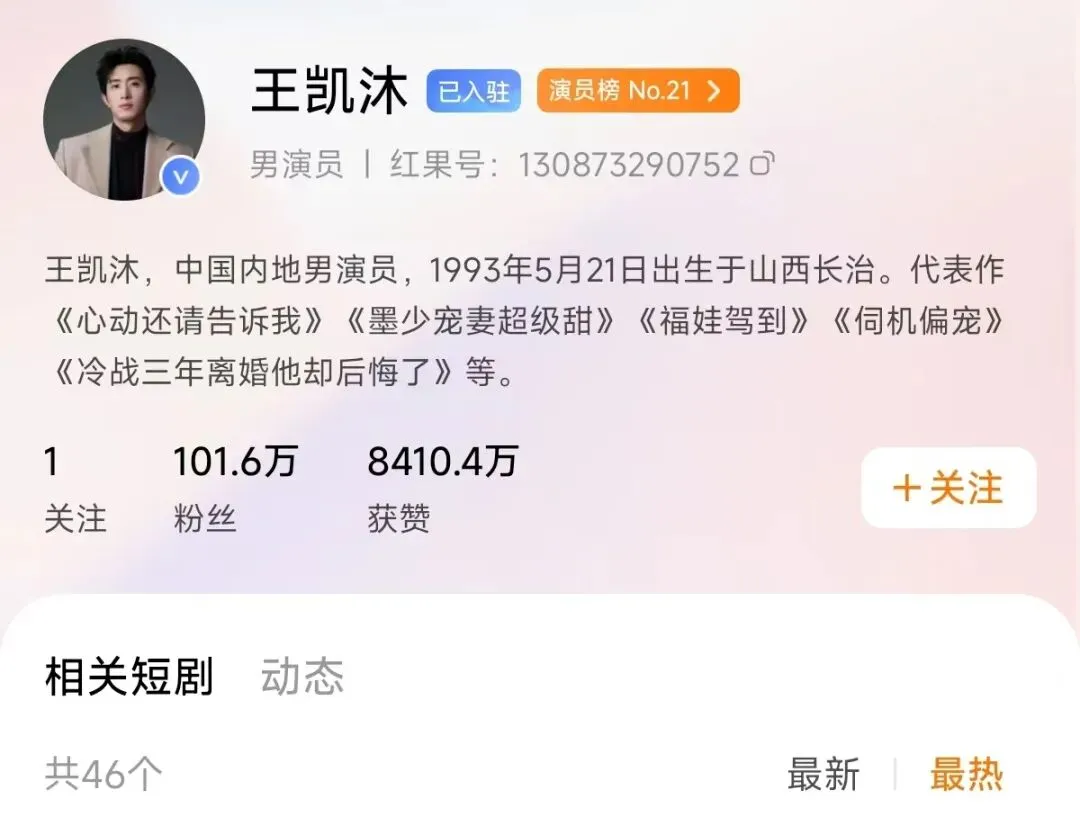Tap the 王凯沐 name title

point(329,90)
